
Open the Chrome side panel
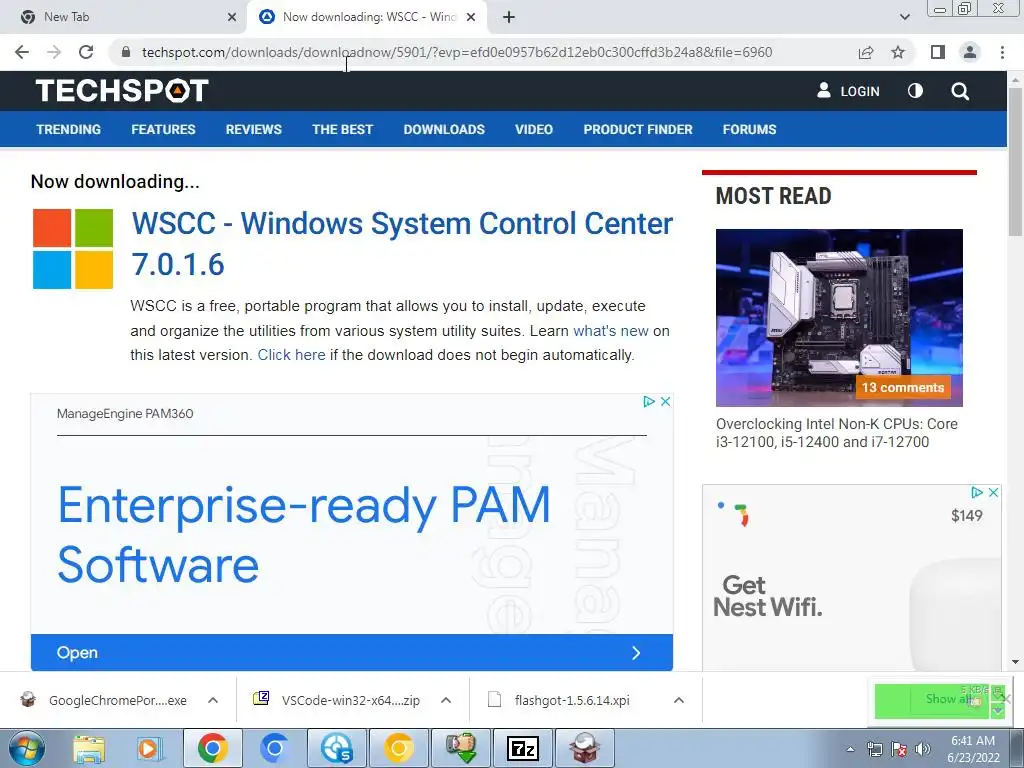pyautogui.click(x=938, y=52)
